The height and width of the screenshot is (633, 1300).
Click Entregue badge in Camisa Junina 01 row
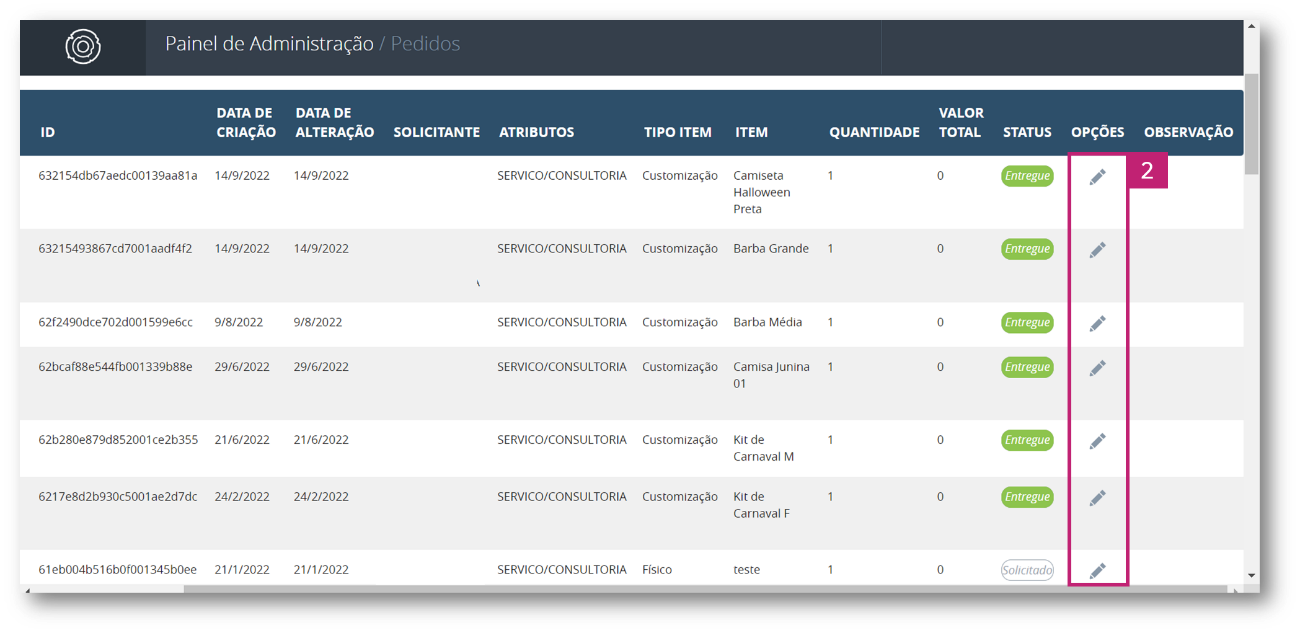[1027, 367]
